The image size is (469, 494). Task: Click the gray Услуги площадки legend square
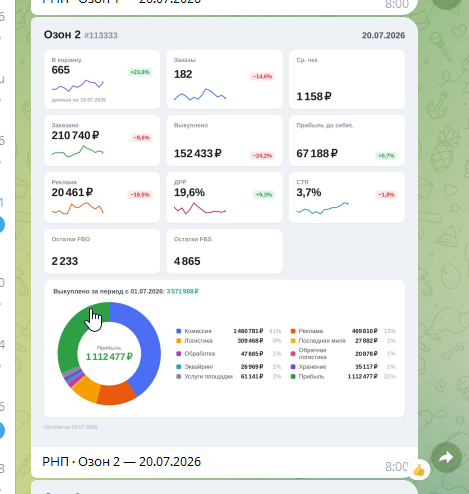pyautogui.click(x=178, y=376)
